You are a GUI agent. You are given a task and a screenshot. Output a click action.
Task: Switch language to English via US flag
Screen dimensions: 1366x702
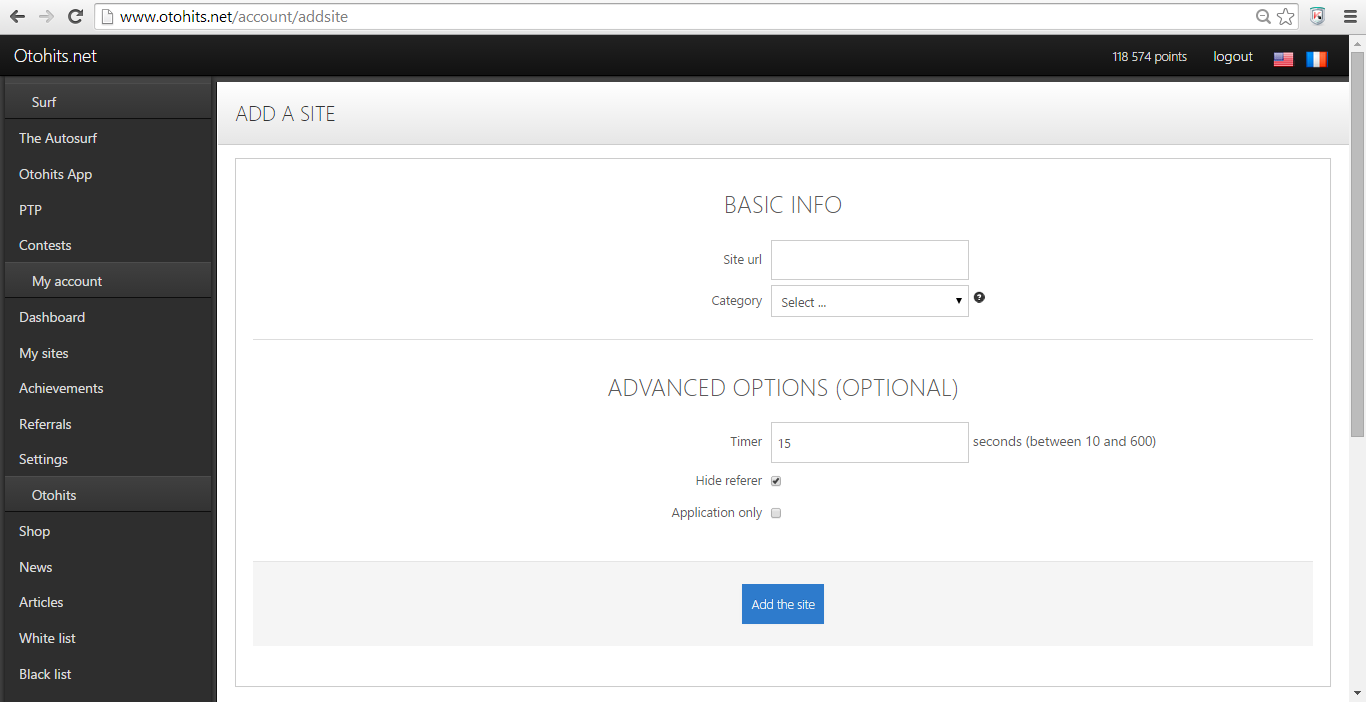1283,59
